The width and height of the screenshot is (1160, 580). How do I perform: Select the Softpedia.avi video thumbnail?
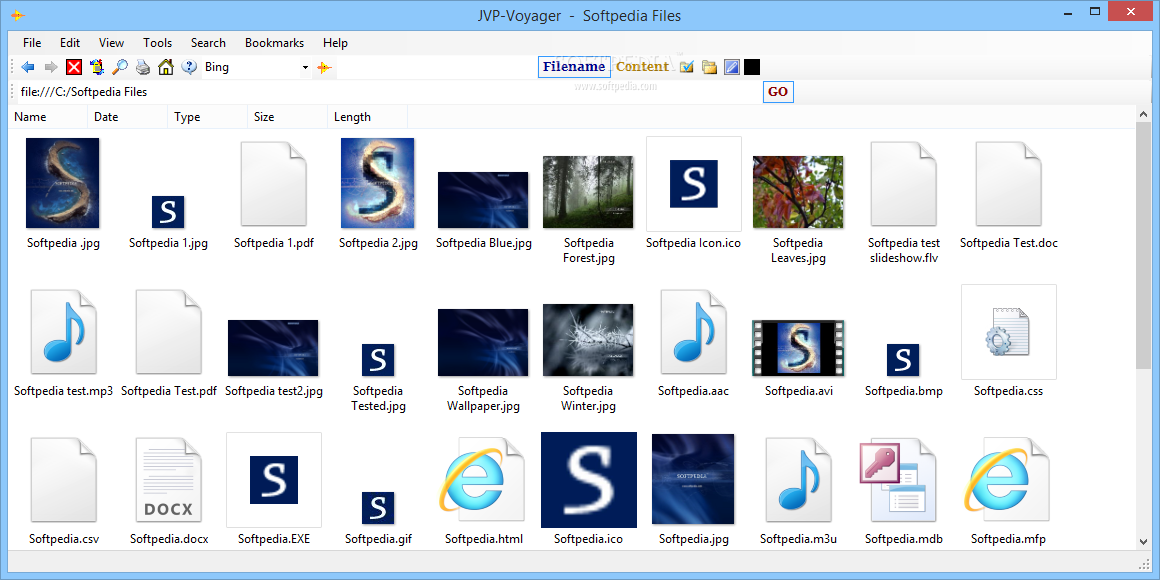click(x=798, y=348)
